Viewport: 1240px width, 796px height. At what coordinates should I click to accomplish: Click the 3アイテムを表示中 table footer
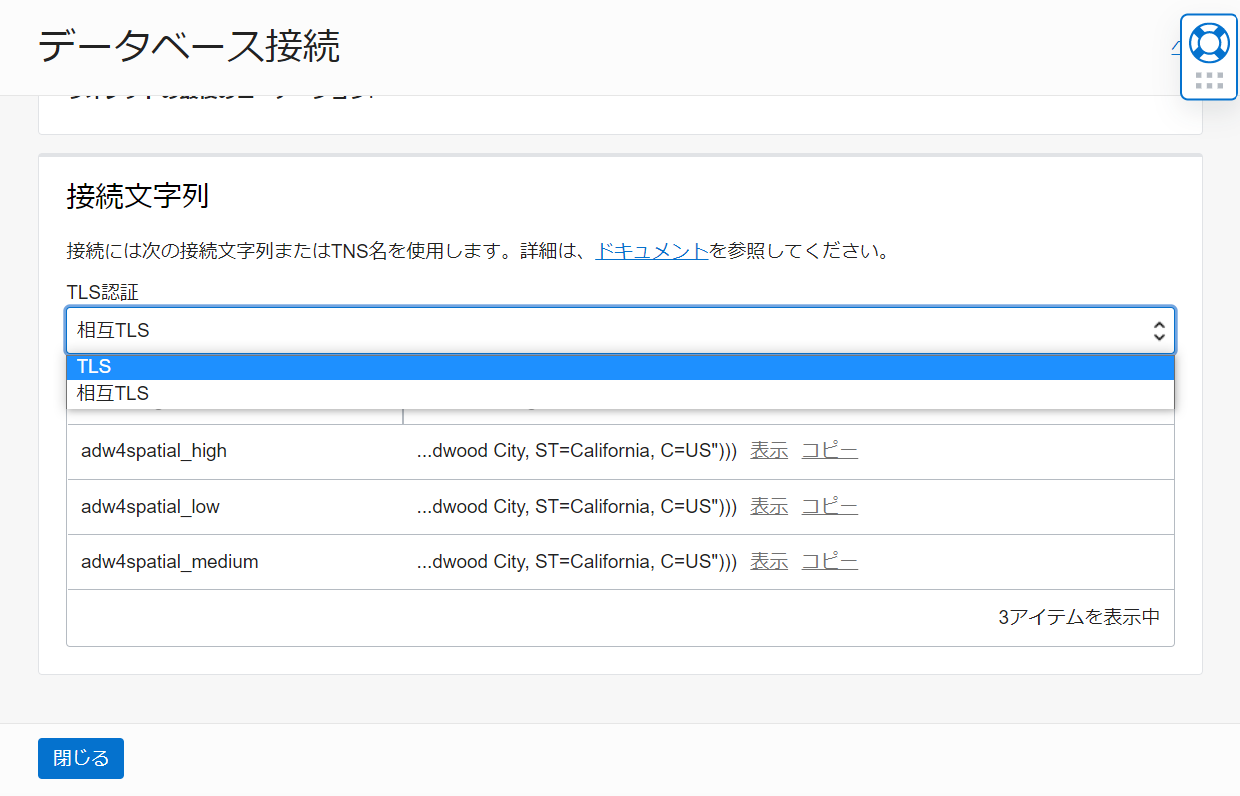pos(1079,617)
